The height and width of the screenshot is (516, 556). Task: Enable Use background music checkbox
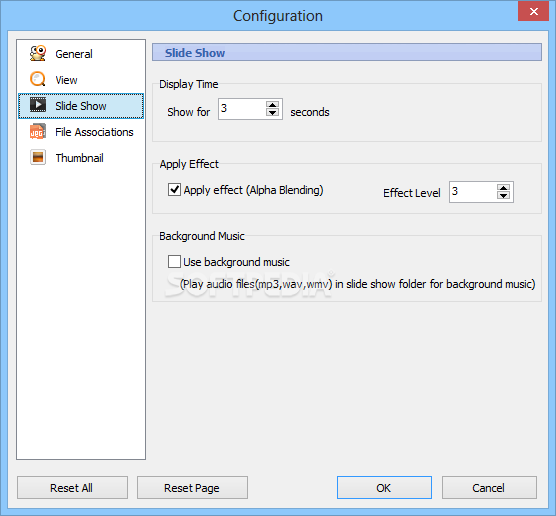(x=174, y=262)
